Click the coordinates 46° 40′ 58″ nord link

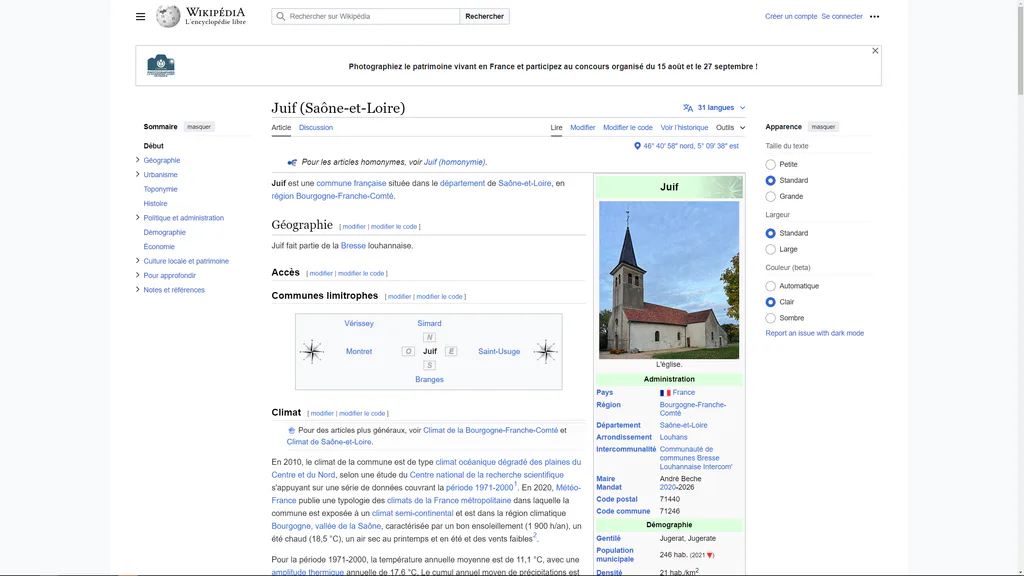(x=690, y=146)
